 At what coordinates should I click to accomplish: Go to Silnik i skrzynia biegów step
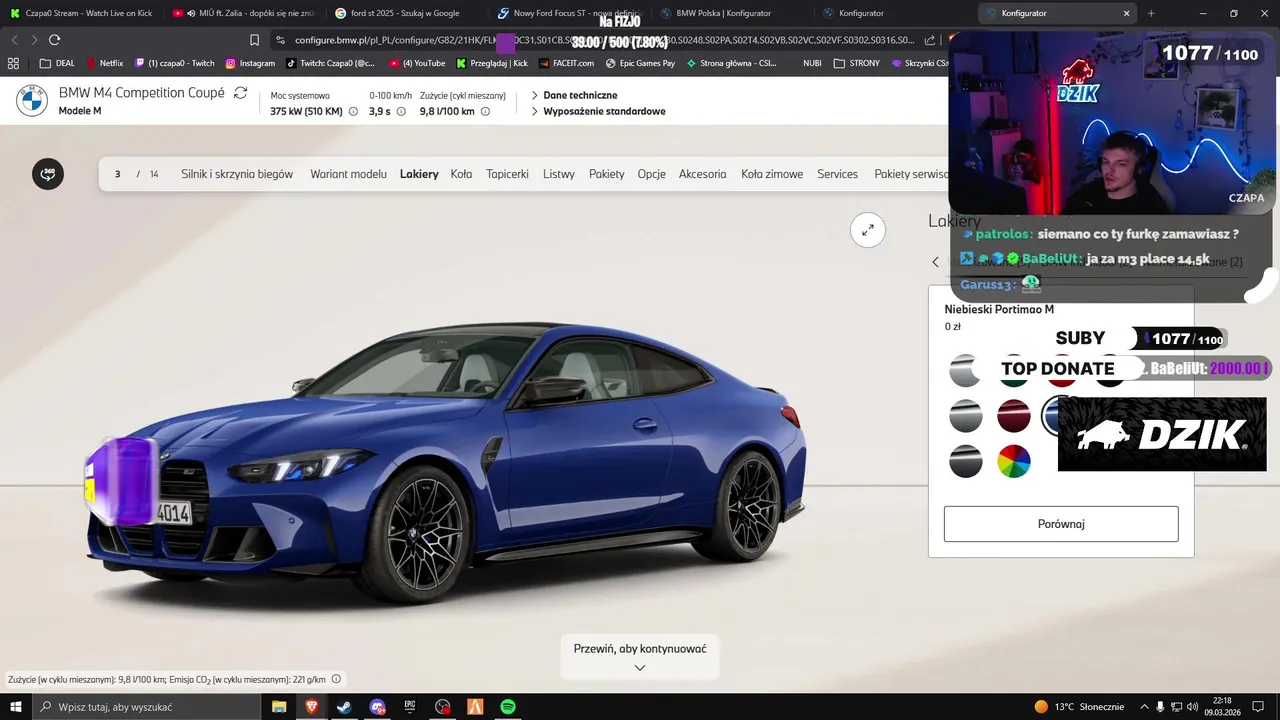237,174
